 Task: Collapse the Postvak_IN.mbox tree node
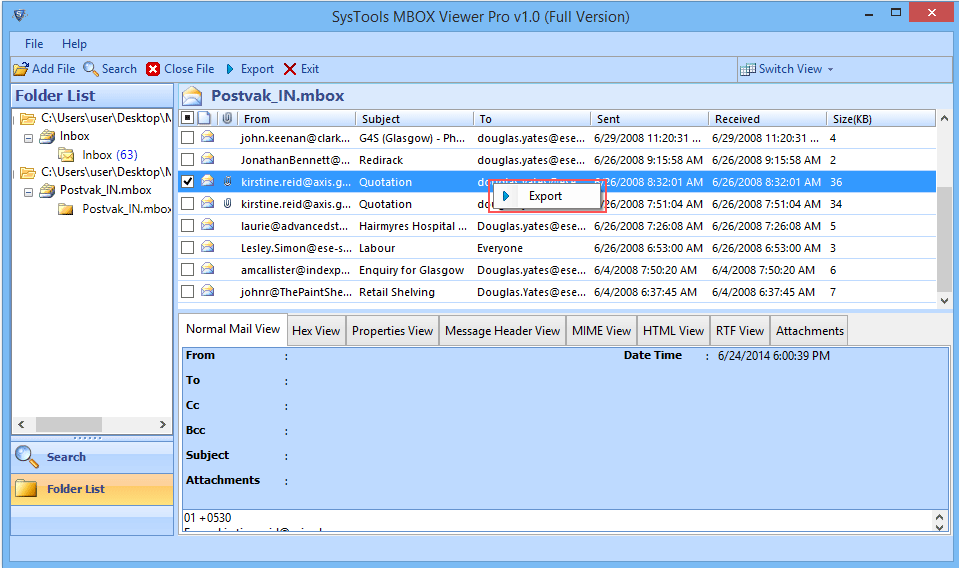[28, 192]
